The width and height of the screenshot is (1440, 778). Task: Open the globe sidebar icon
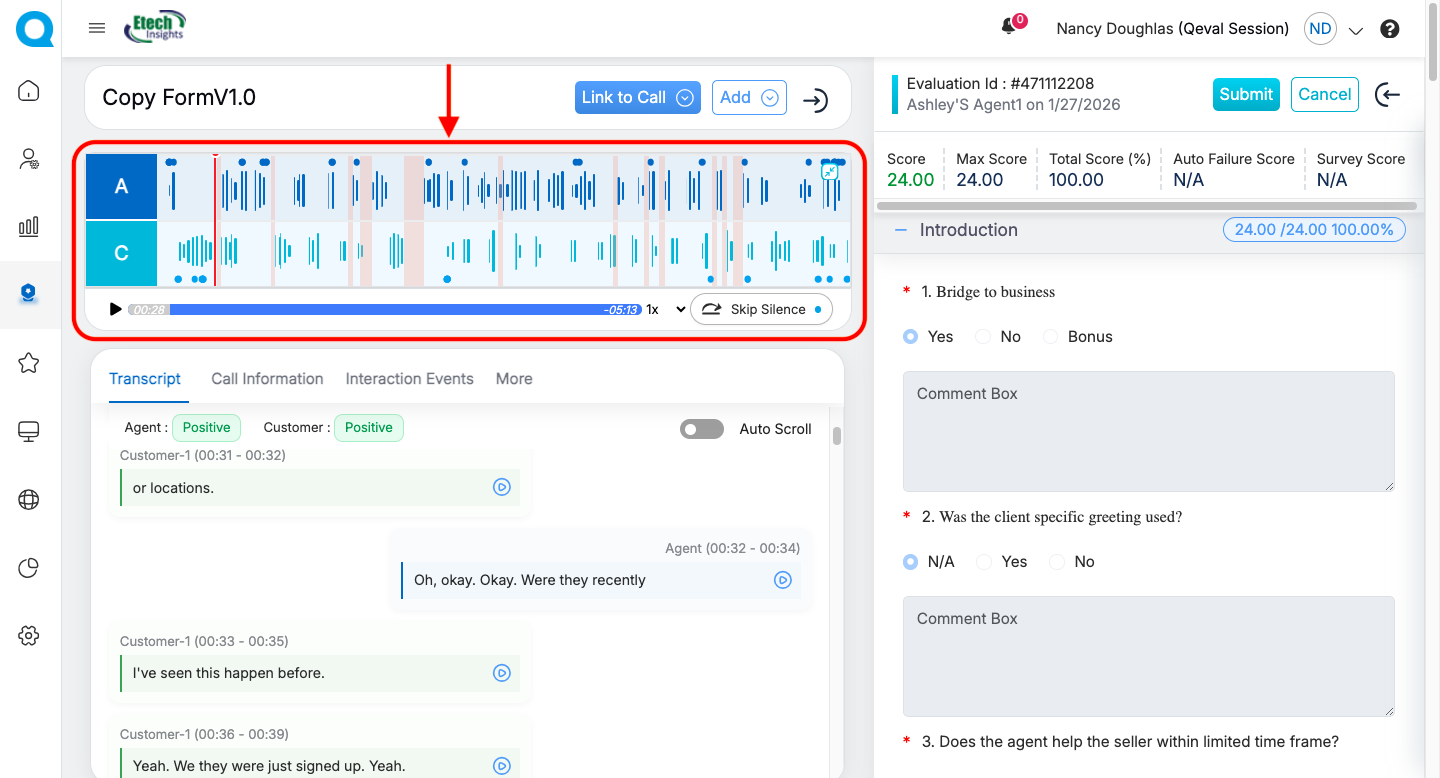pos(29,500)
